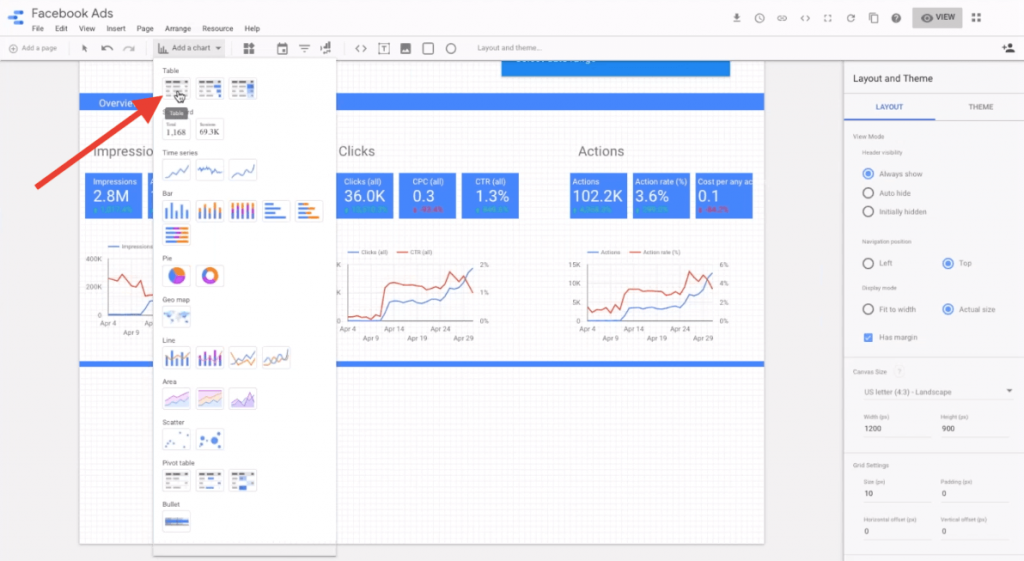Open the Arrange menu
This screenshot has height=561, width=1024.
[178, 29]
